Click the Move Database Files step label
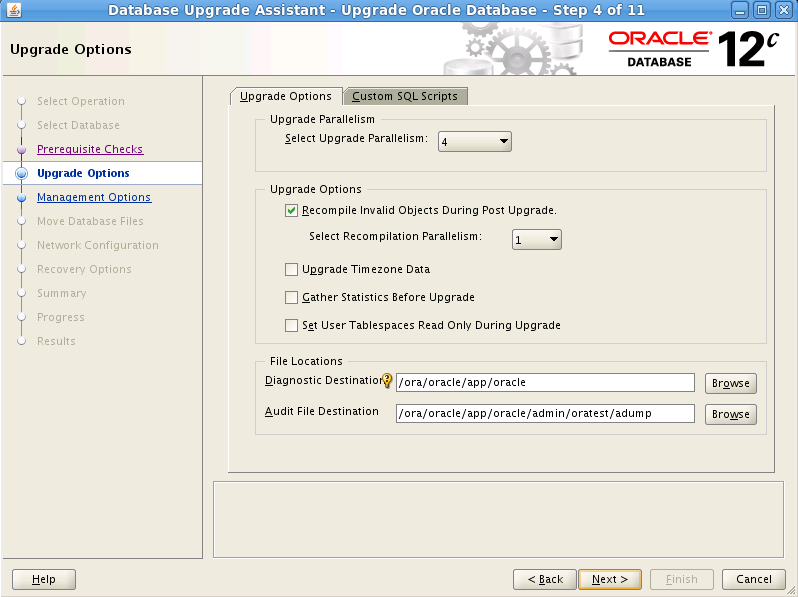 [x=90, y=221]
